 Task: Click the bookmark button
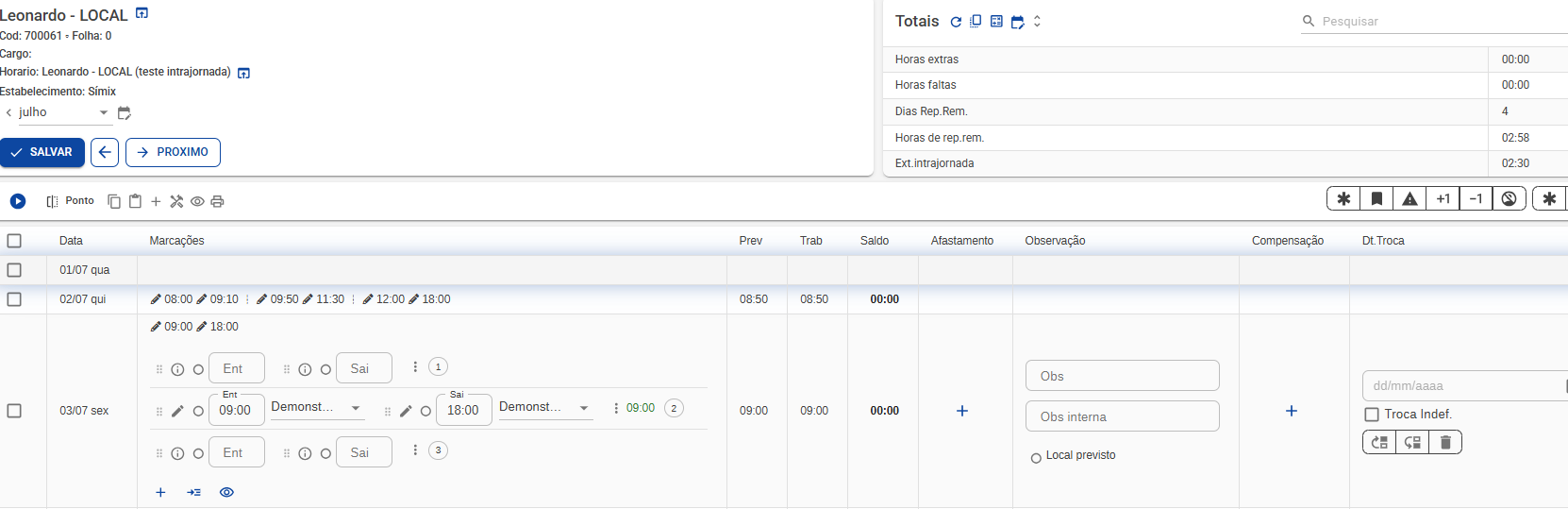[1376, 198]
